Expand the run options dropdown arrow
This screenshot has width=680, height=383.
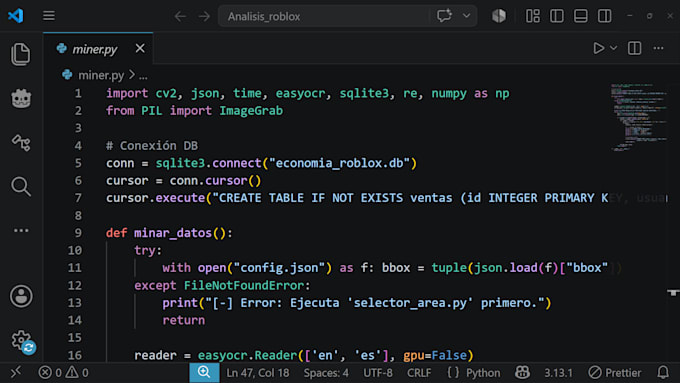[x=614, y=48]
